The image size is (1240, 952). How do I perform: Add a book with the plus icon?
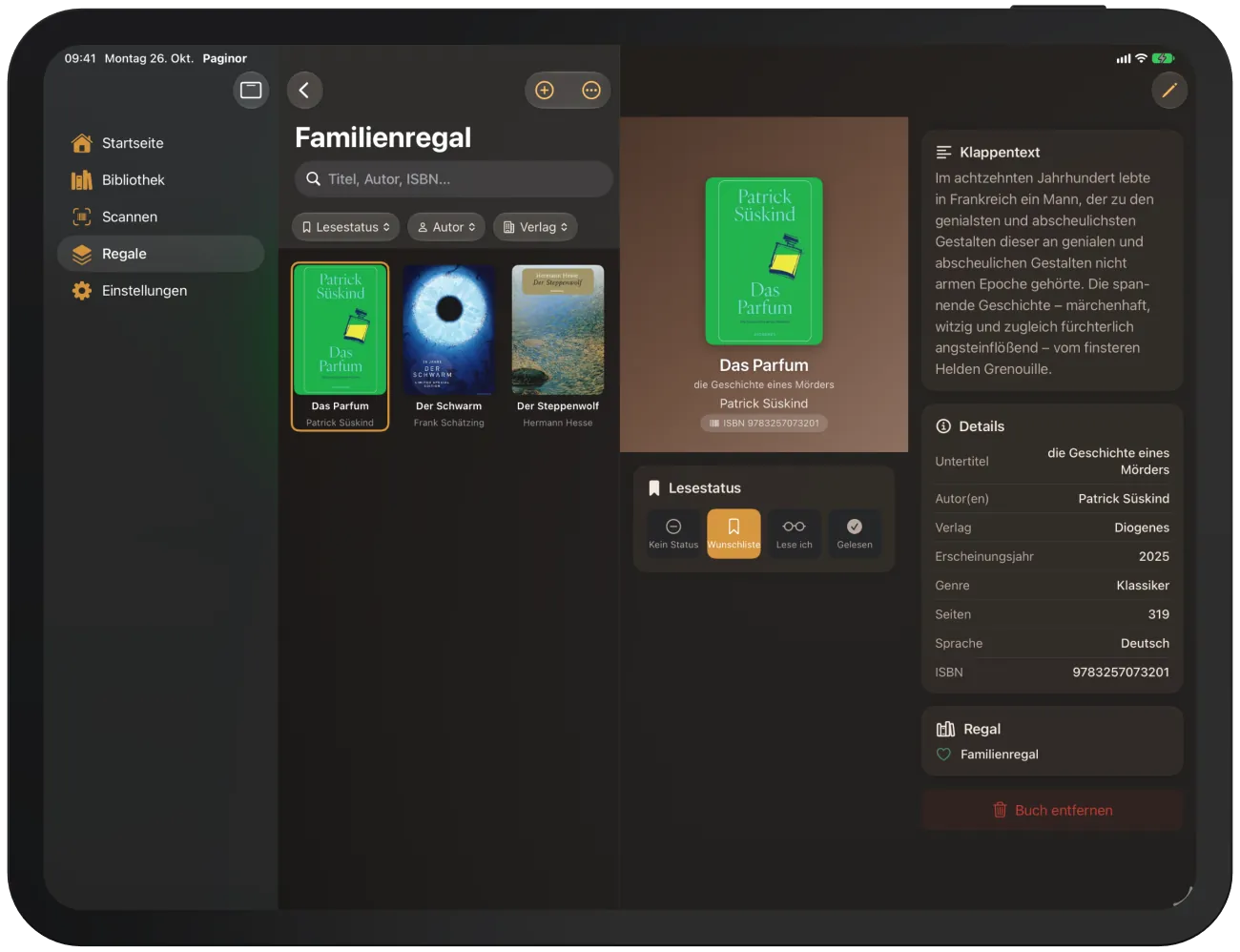545,90
